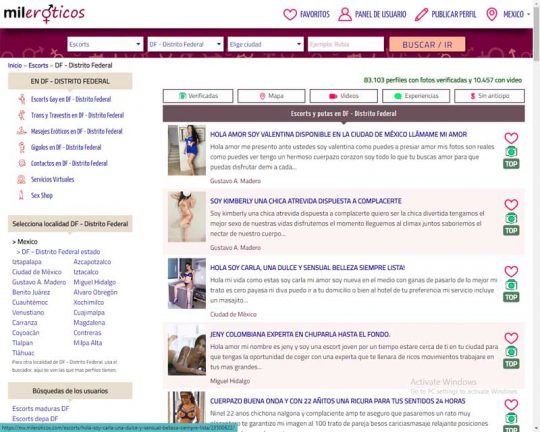Open Jeny Colombiana listing title link
This screenshot has width=540, height=432.
(300, 334)
